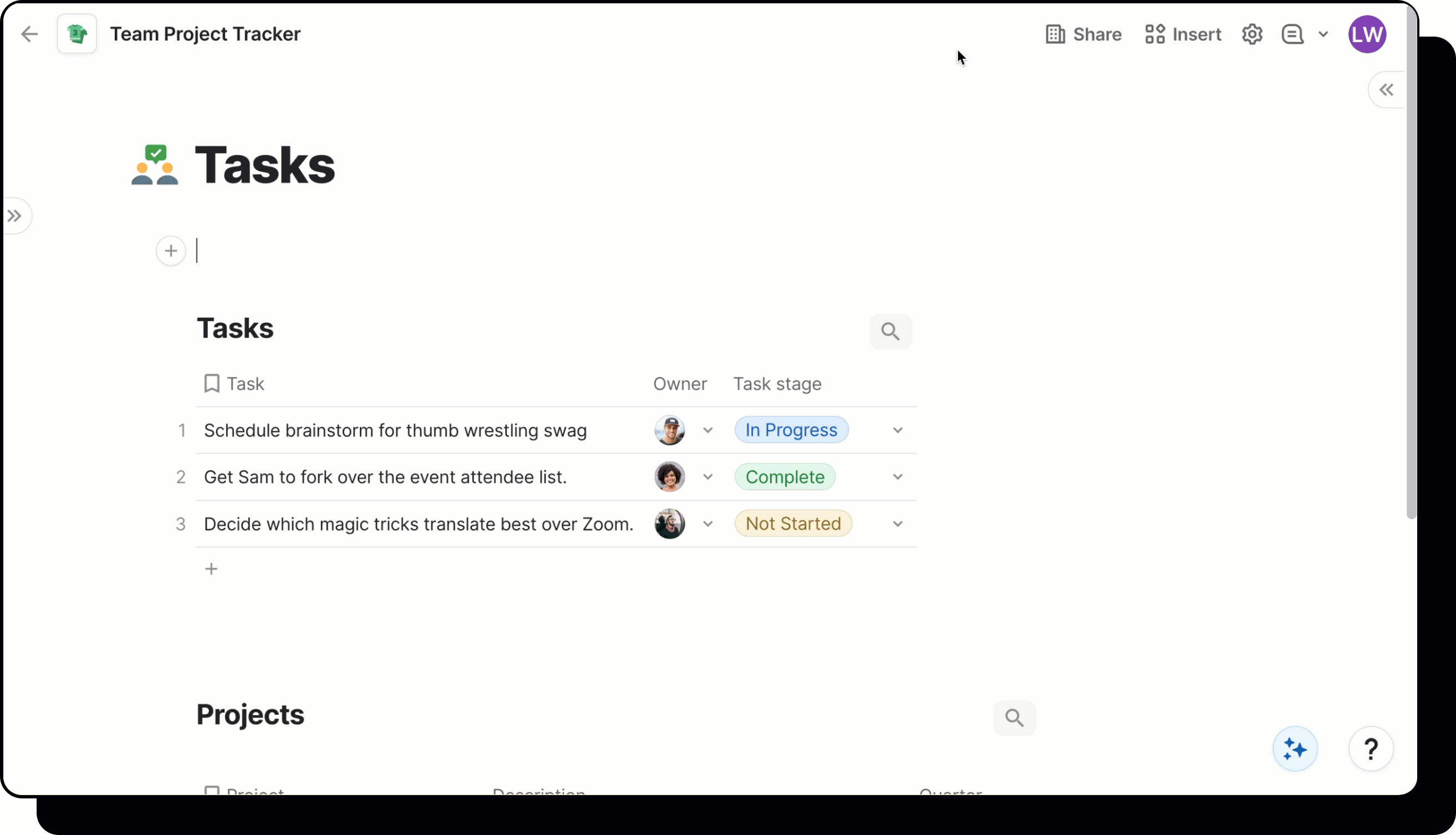Image resolution: width=1456 pixels, height=835 pixels.
Task: Click the plus button beside empty line
Action: (x=171, y=251)
